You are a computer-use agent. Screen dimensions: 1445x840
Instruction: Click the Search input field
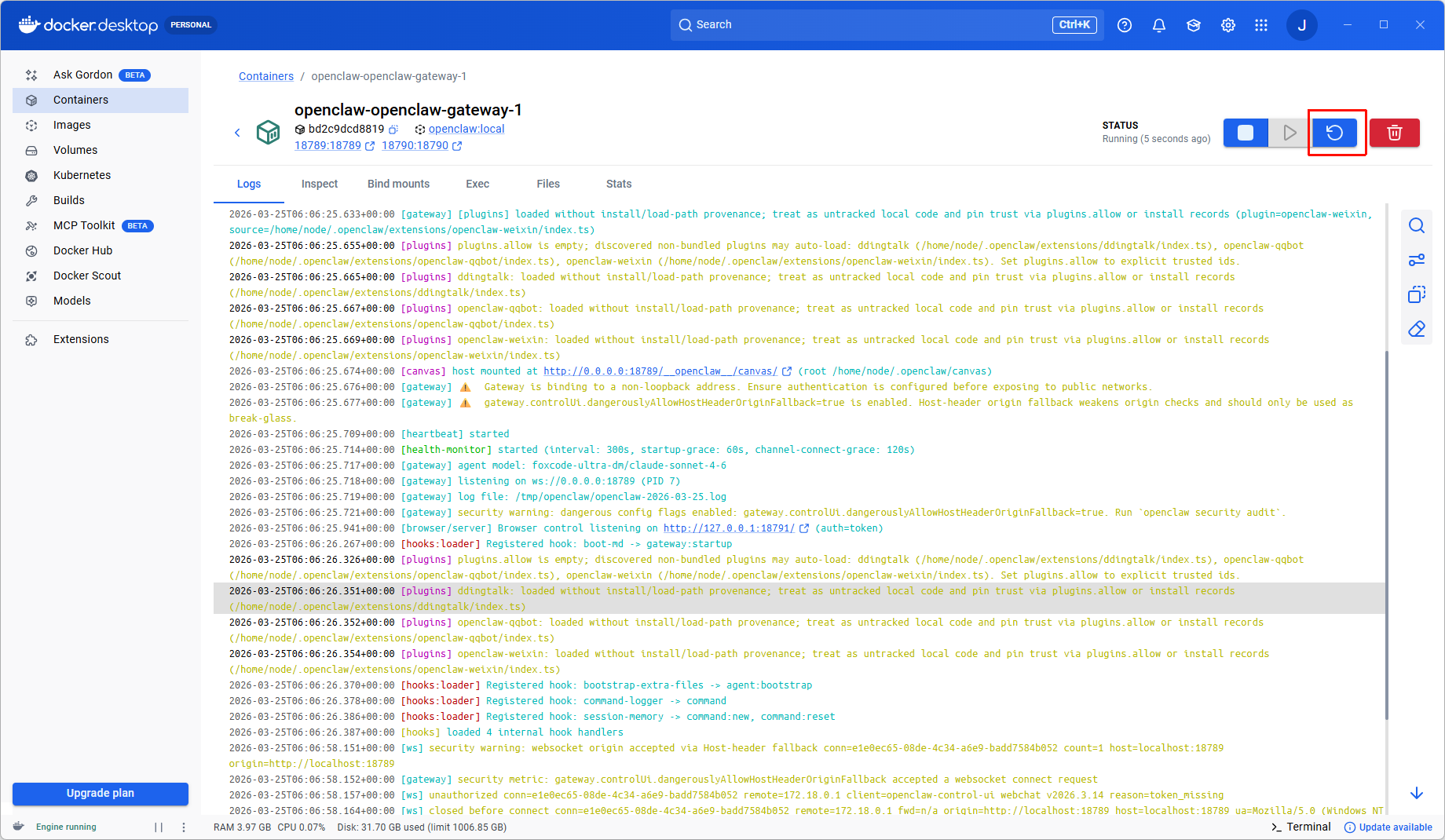pos(887,25)
